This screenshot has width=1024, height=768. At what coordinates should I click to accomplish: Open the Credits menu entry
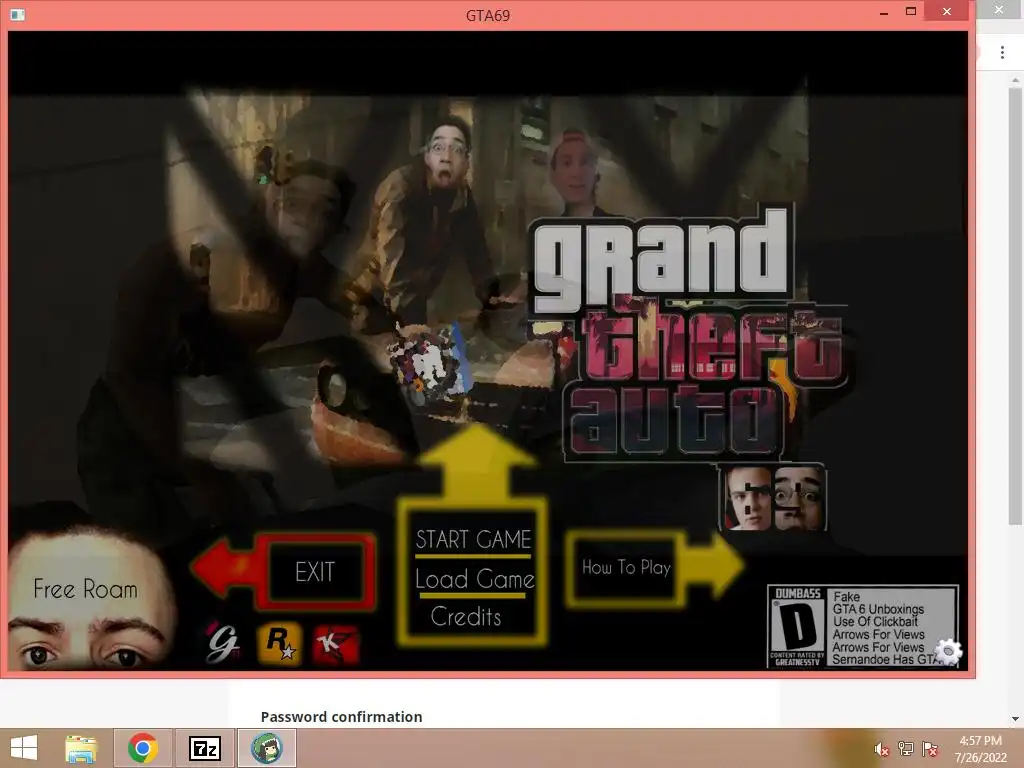466,616
